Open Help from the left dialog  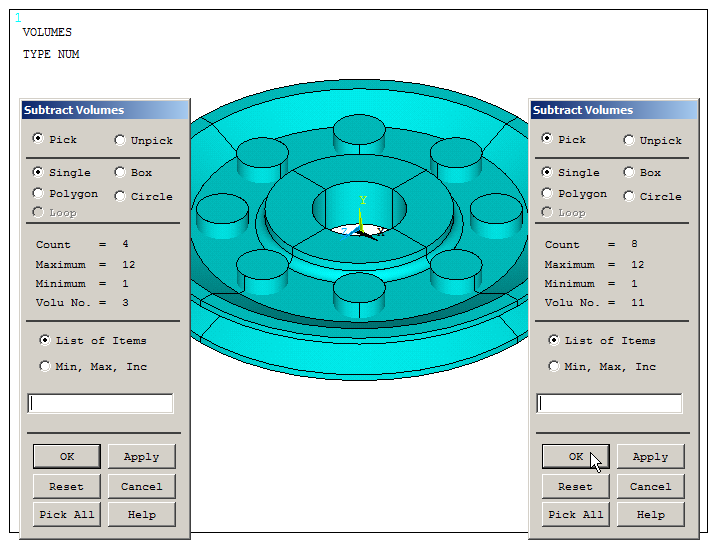point(141,514)
